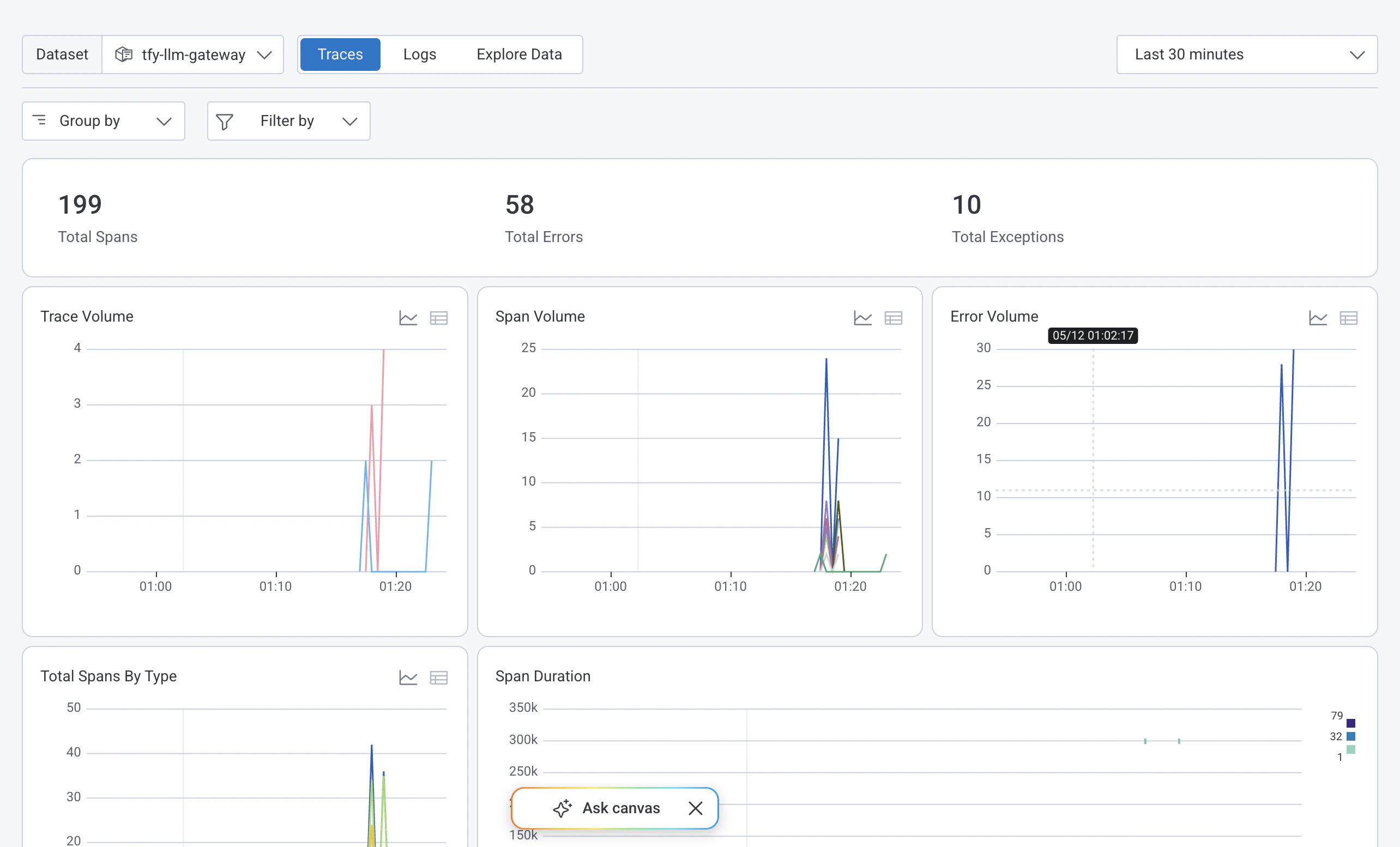Show Span Volume as line chart

862,318
